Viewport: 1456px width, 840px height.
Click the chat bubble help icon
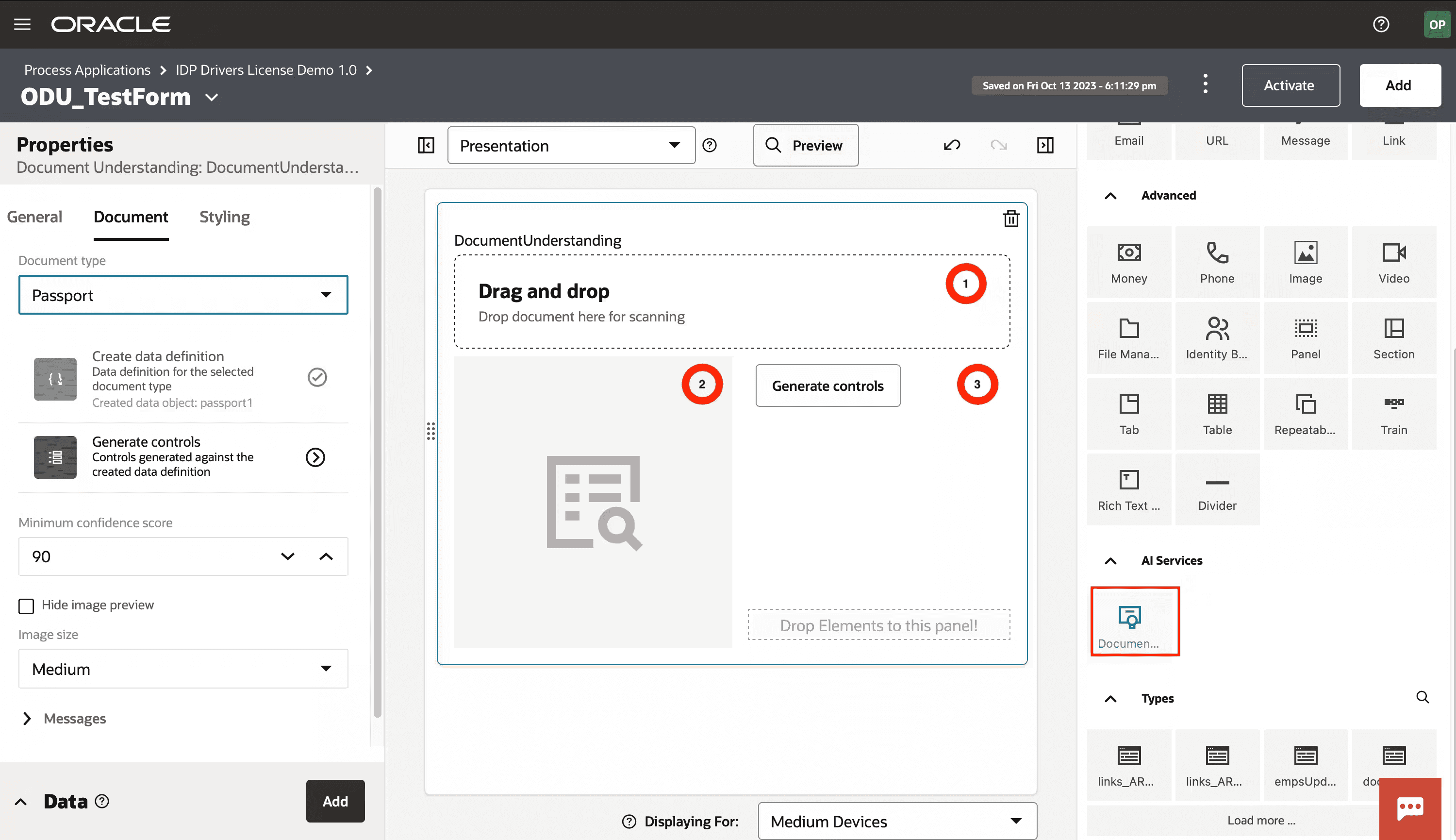(1410, 807)
